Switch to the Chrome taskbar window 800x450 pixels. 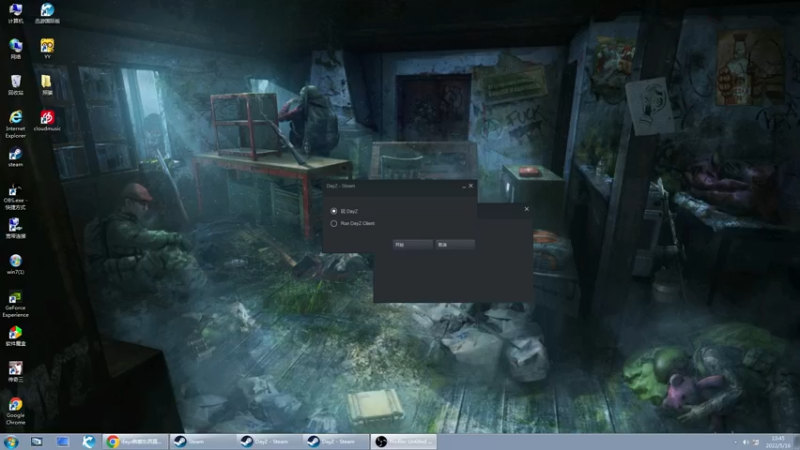tap(135, 441)
